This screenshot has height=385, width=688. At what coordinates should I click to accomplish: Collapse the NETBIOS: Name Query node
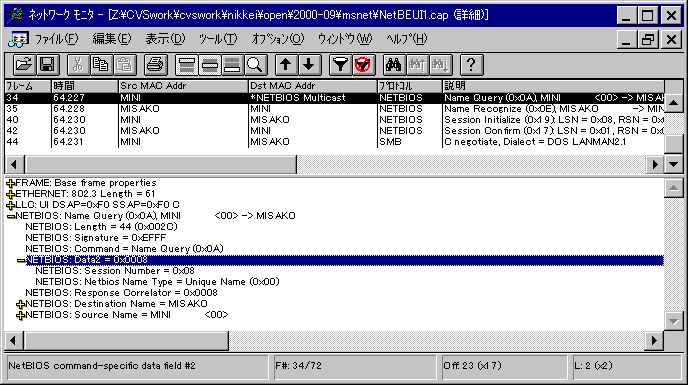[x=11, y=216]
